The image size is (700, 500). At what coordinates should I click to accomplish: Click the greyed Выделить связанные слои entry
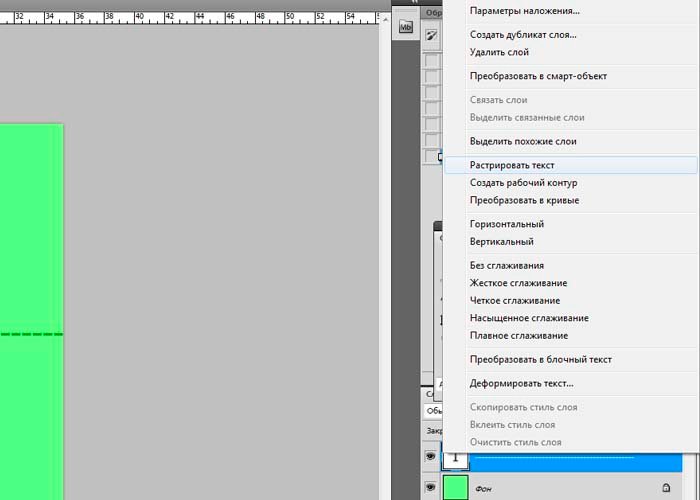[527, 117]
